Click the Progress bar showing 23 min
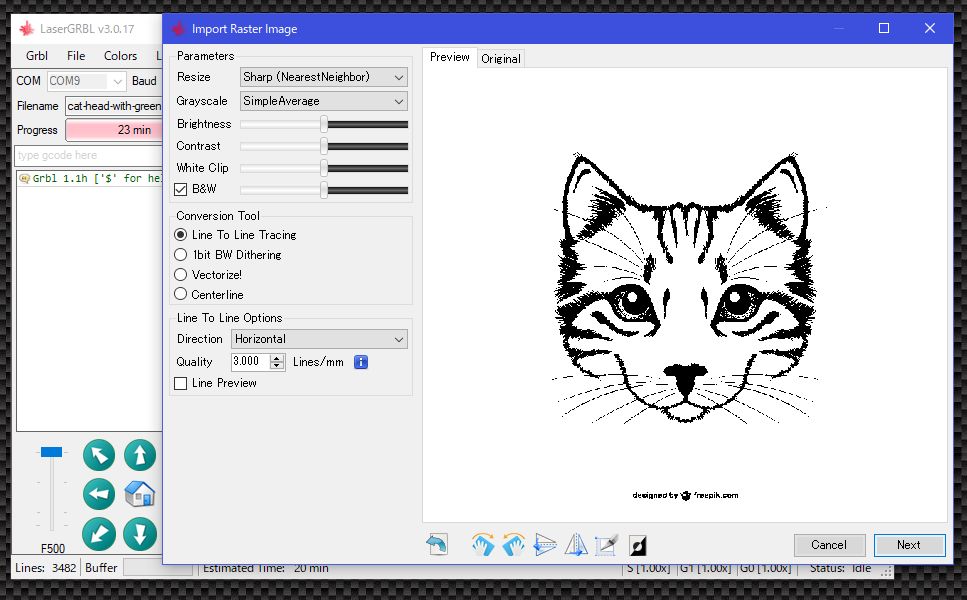The width and height of the screenshot is (967, 600). (114, 130)
